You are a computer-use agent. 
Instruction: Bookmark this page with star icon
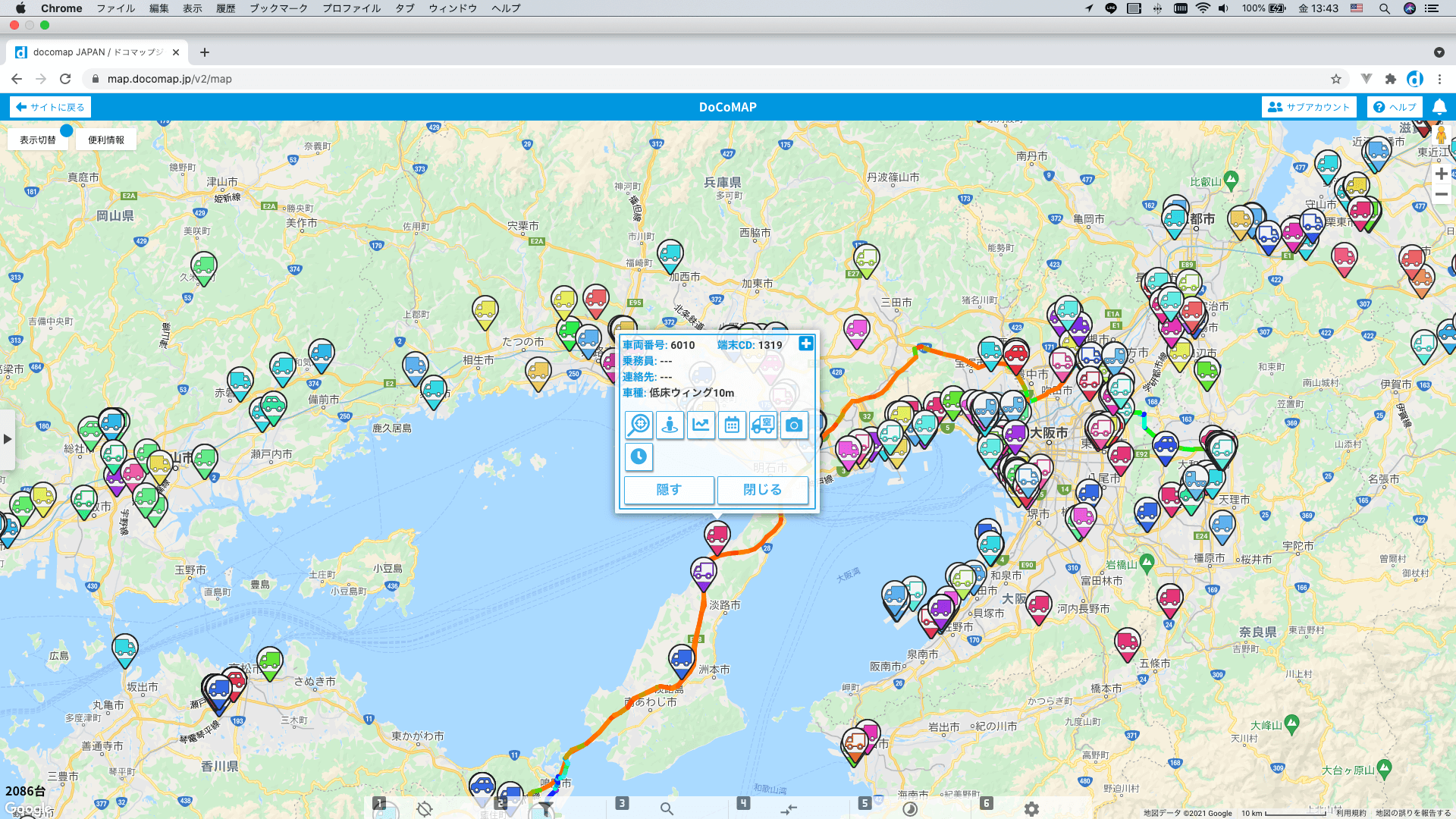[x=1336, y=79]
